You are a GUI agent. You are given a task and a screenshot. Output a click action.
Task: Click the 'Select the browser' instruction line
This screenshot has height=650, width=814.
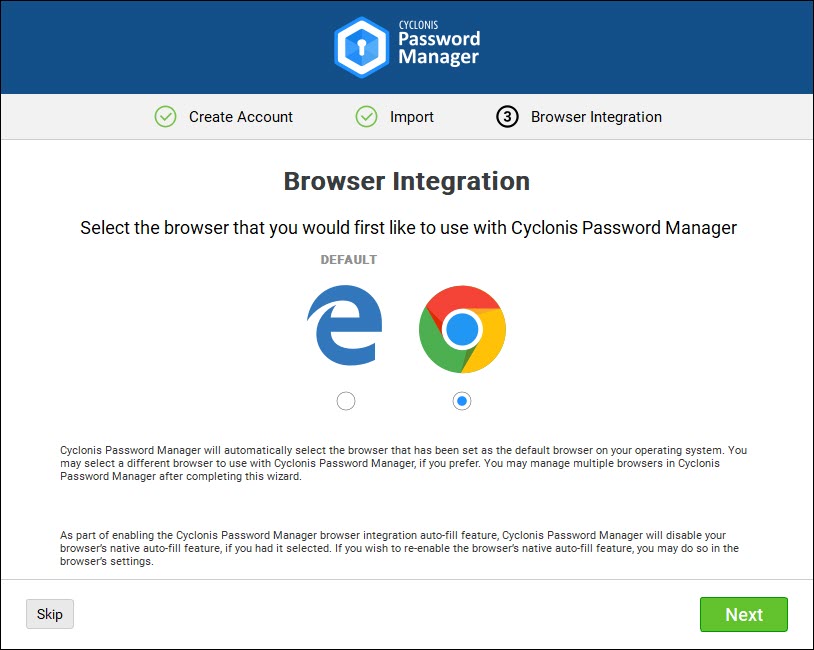coord(409,228)
